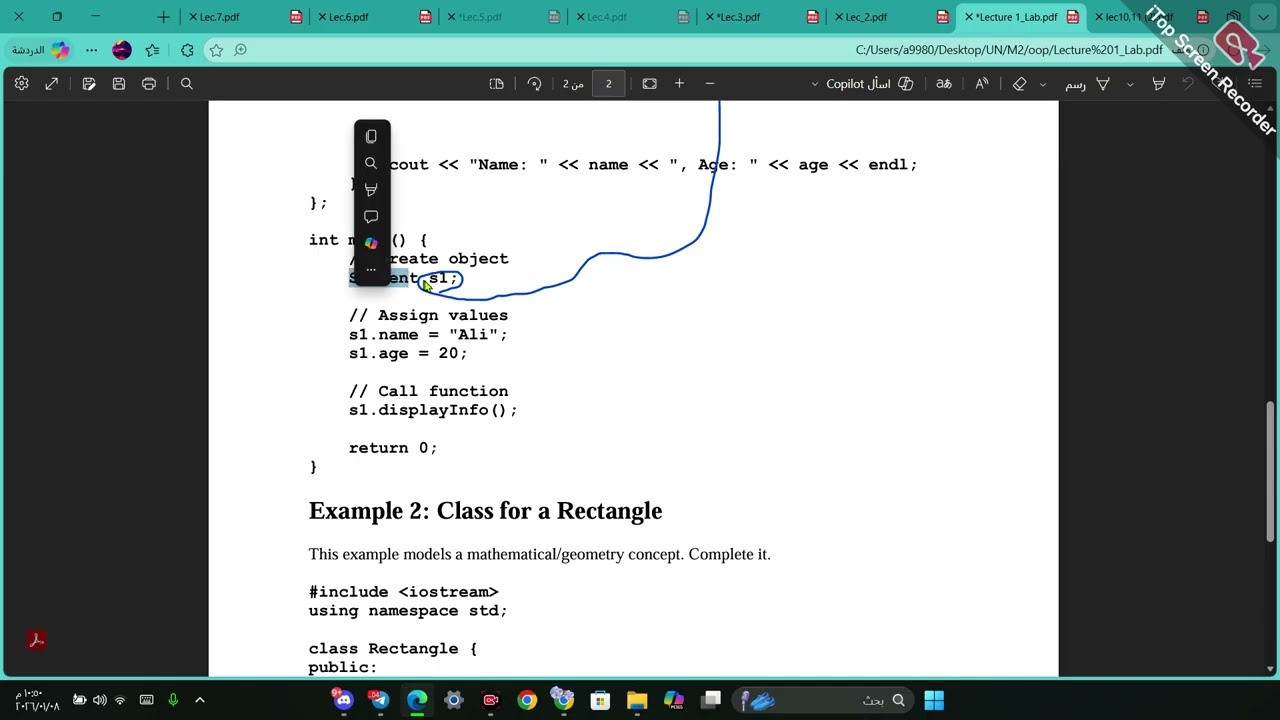
Task: Open File Explorer from taskbar
Action: click(637, 700)
